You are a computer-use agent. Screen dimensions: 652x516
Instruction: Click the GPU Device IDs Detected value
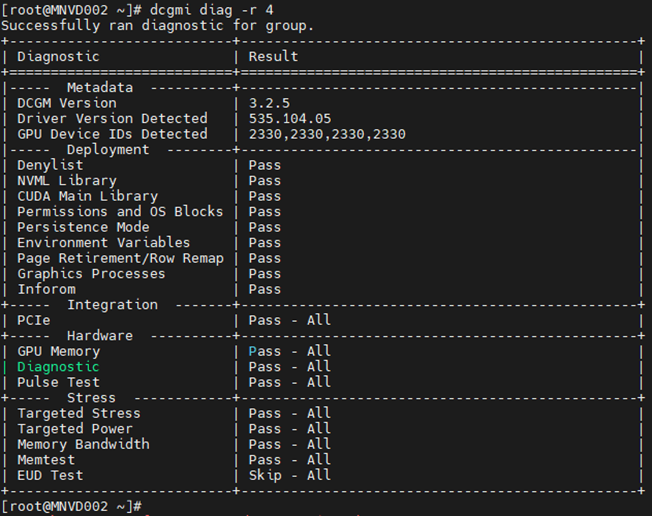point(327,134)
